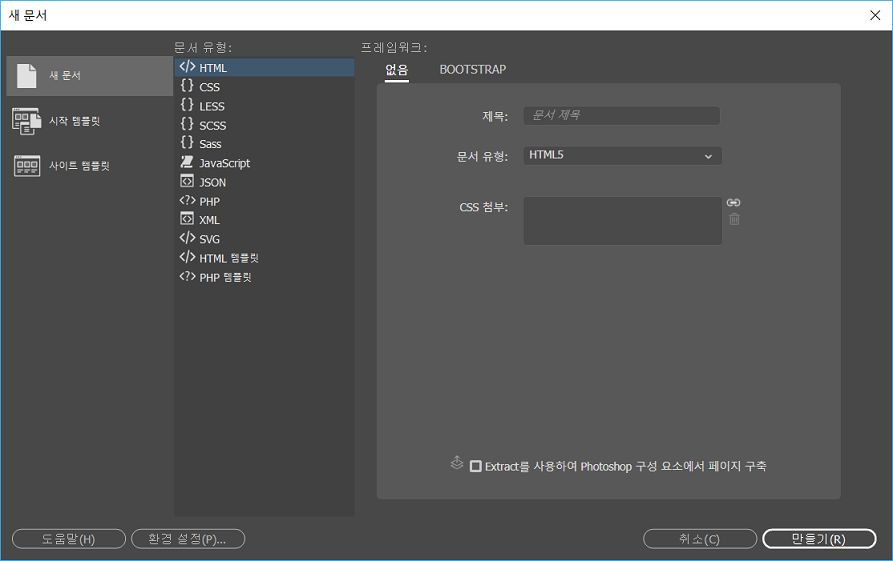The height and width of the screenshot is (561, 893).
Task: Click the 도움말(H) button
Action: pyautogui.click(x=68, y=539)
